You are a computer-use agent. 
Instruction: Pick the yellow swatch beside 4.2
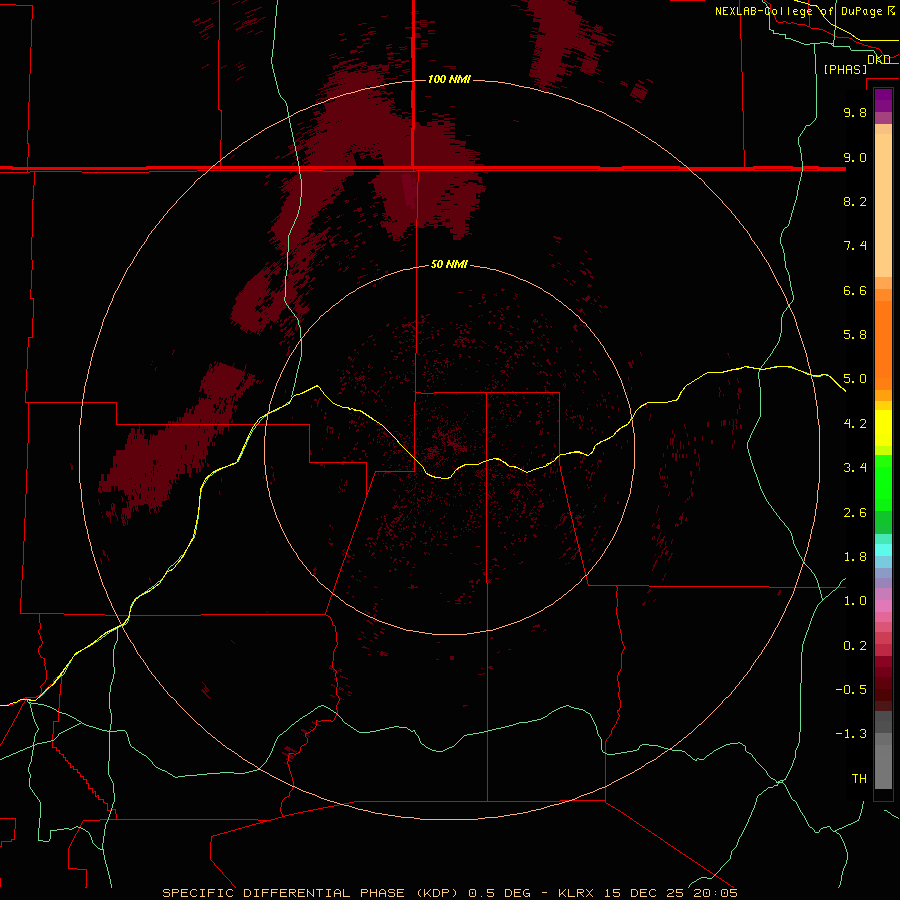coord(883,428)
